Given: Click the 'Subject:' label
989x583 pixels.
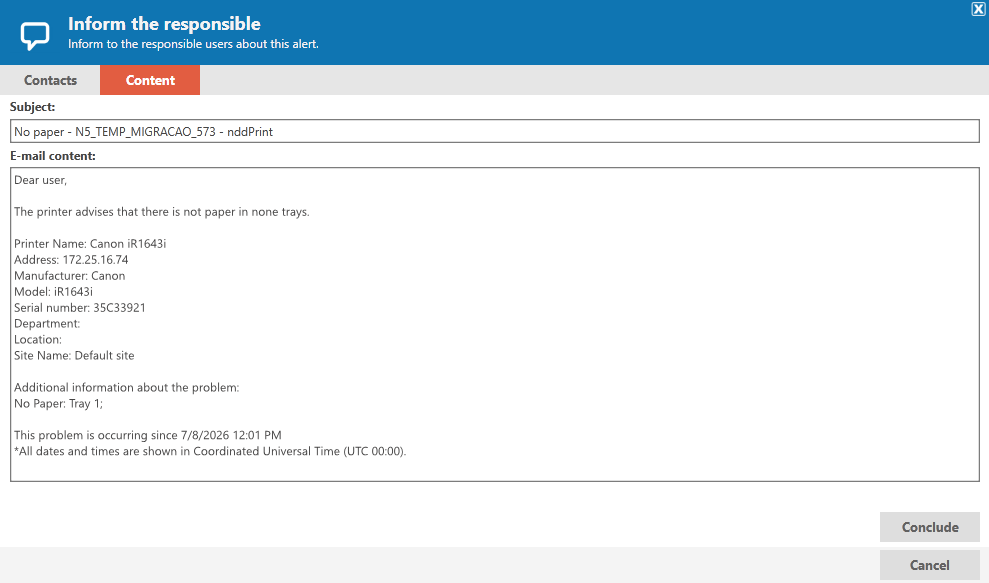Looking at the screenshot, I should tap(32, 107).
